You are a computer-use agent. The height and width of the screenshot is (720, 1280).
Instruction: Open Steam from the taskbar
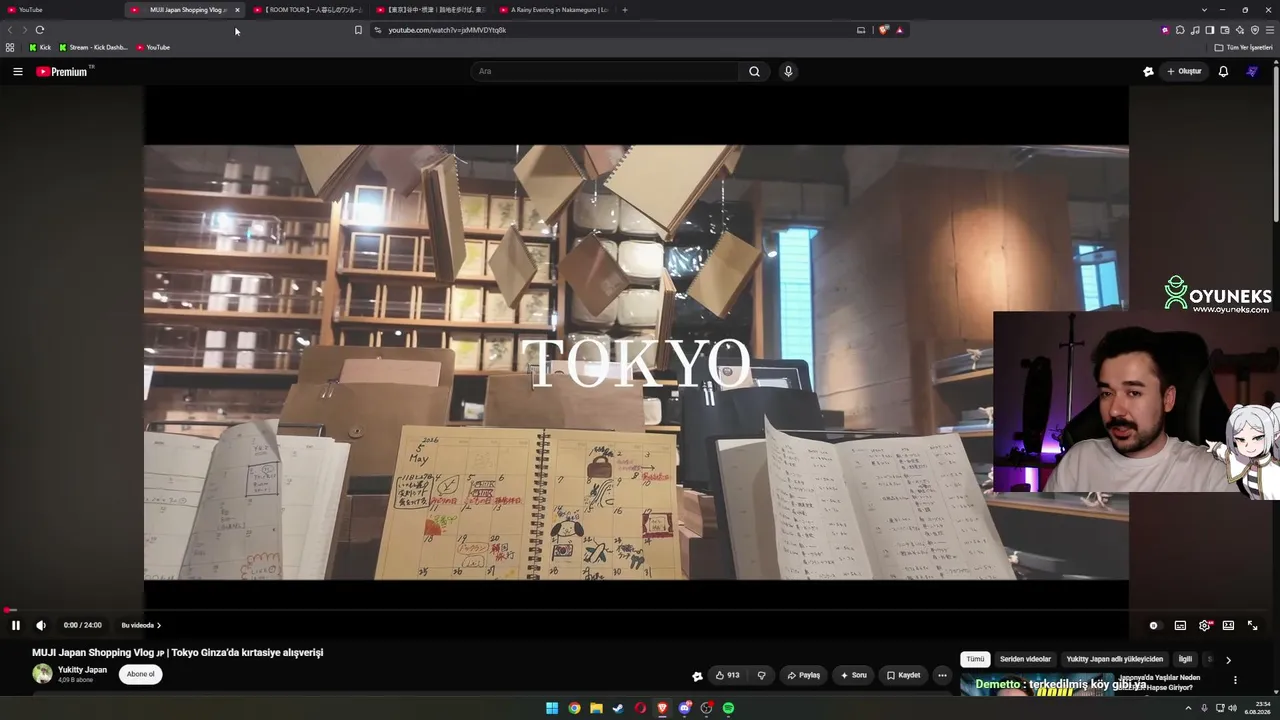[x=618, y=708]
